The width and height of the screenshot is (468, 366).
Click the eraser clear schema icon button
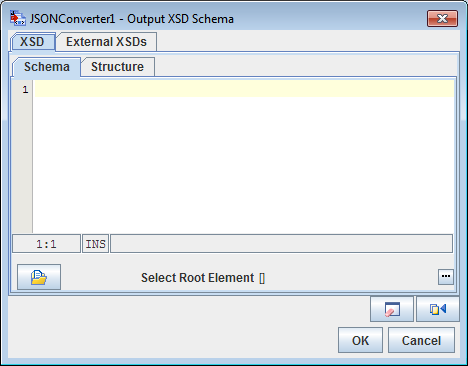pyautogui.click(x=392, y=309)
